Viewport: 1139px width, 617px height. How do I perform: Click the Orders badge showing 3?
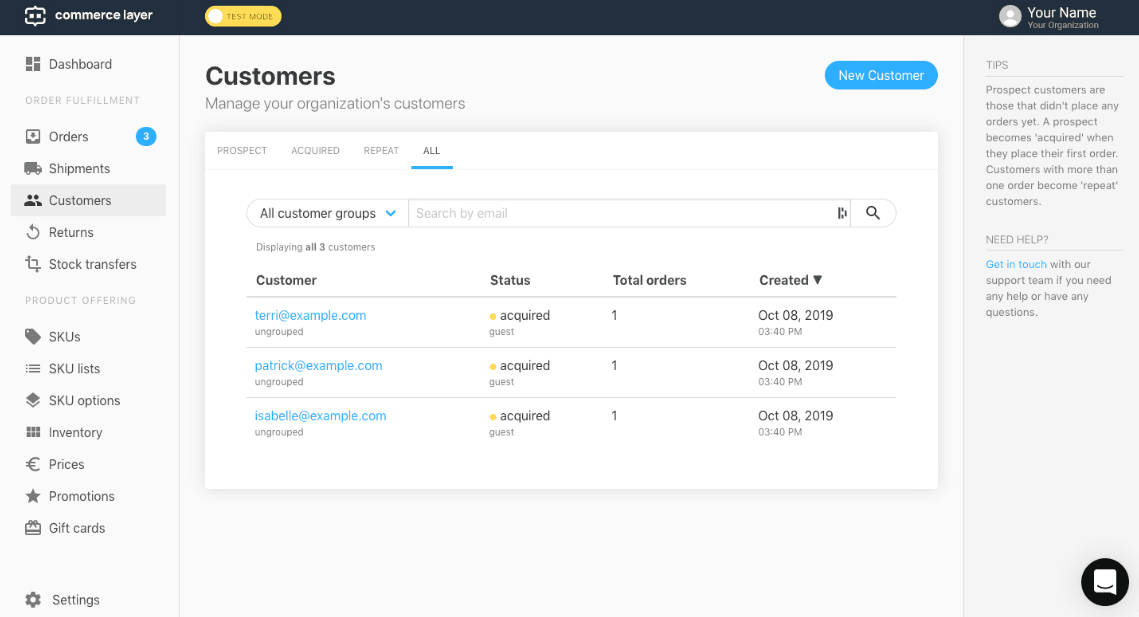(x=146, y=136)
